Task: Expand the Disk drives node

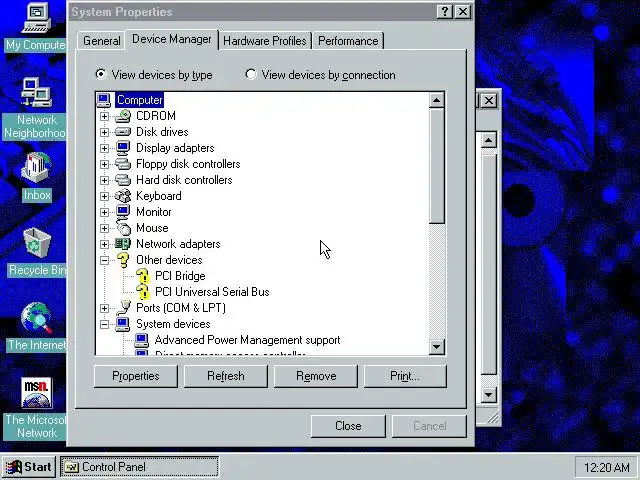Action: [x=104, y=132]
